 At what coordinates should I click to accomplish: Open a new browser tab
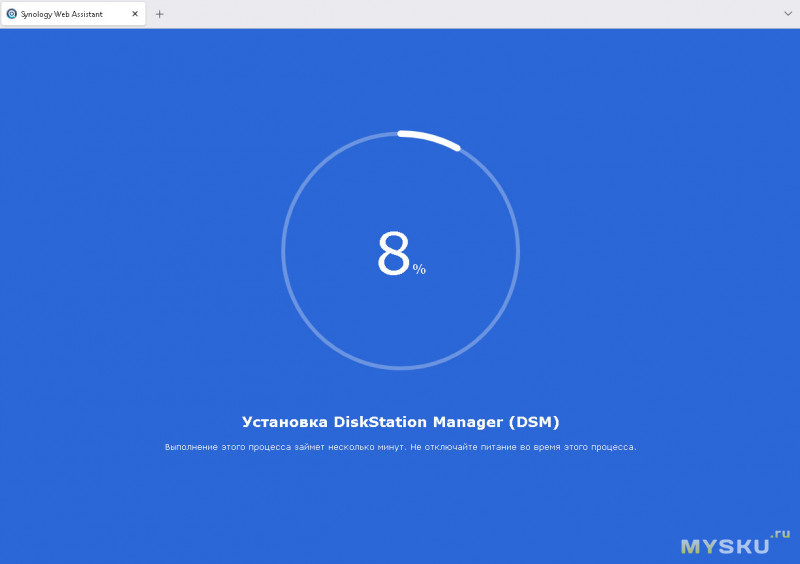pyautogui.click(x=159, y=14)
